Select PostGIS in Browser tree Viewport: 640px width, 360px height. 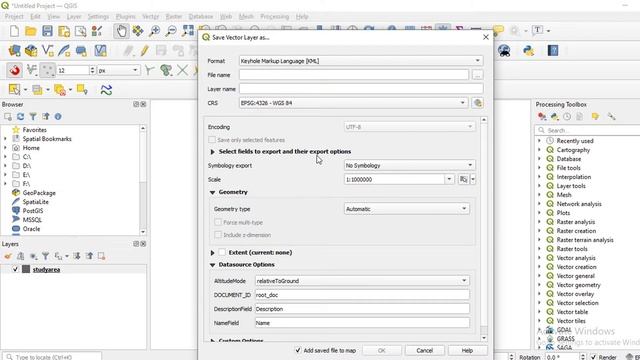pyautogui.click(x=33, y=211)
